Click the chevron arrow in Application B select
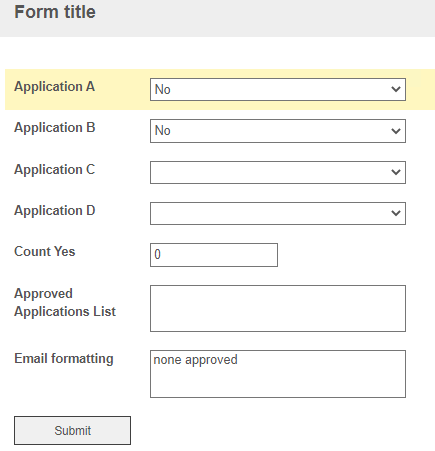Image resolution: width=435 pixels, height=451 pixels. (396, 131)
